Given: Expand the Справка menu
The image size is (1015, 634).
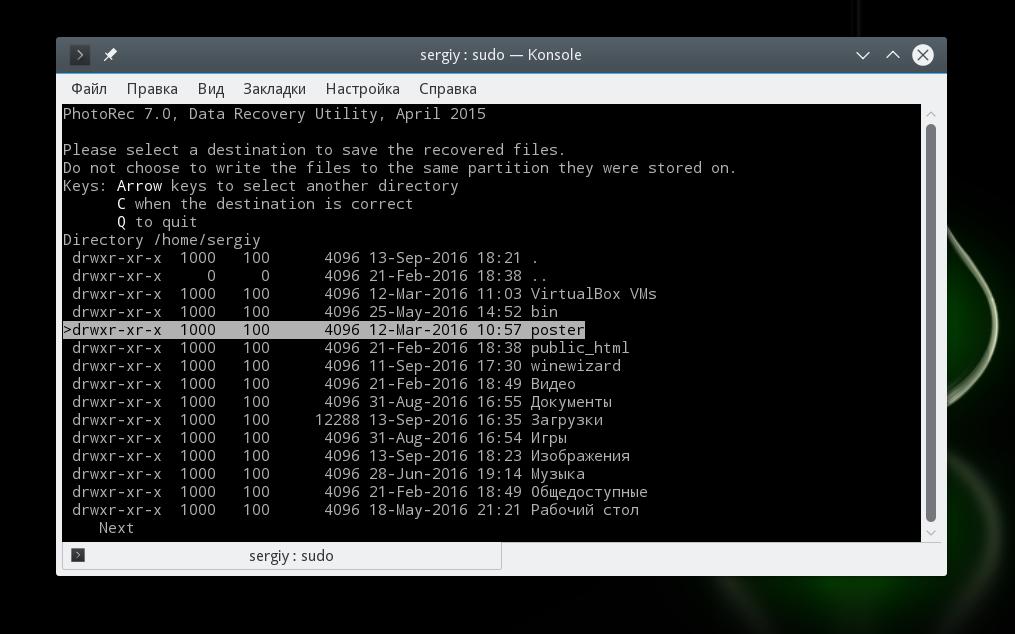Looking at the screenshot, I should [x=447, y=89].
